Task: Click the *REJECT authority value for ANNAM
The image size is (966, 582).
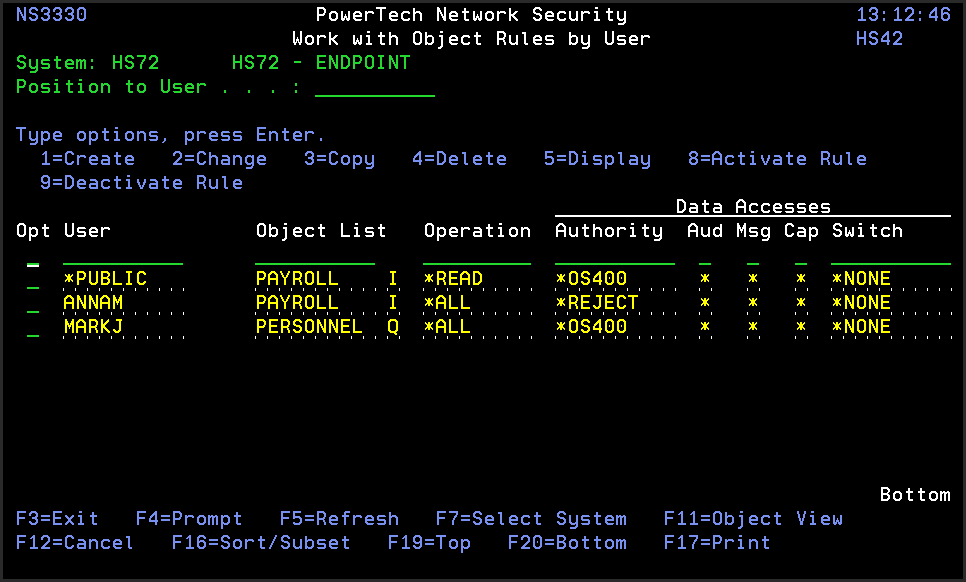Action: pyautogui.click(x=597, y=303)
